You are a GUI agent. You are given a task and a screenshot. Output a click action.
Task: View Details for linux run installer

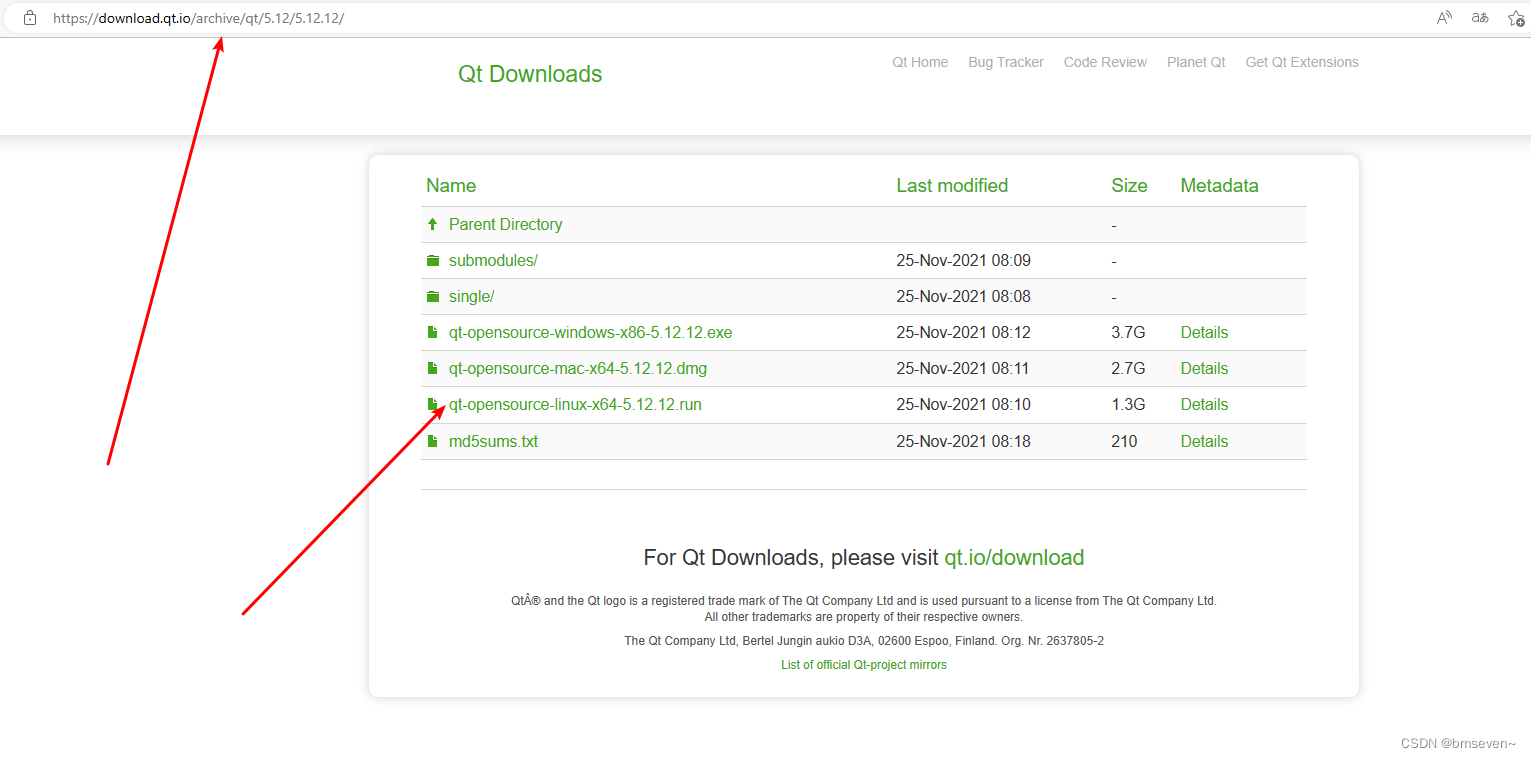[x=1204, y=404]
